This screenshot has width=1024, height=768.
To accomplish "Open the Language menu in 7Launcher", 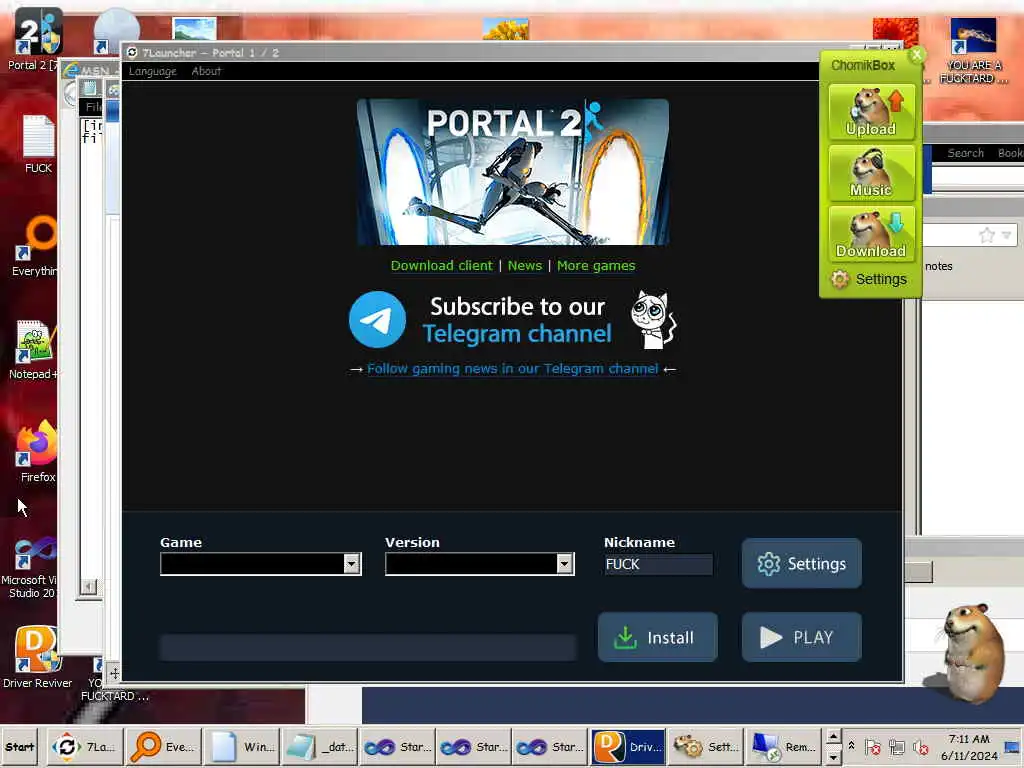I will [x=152, y=71].
